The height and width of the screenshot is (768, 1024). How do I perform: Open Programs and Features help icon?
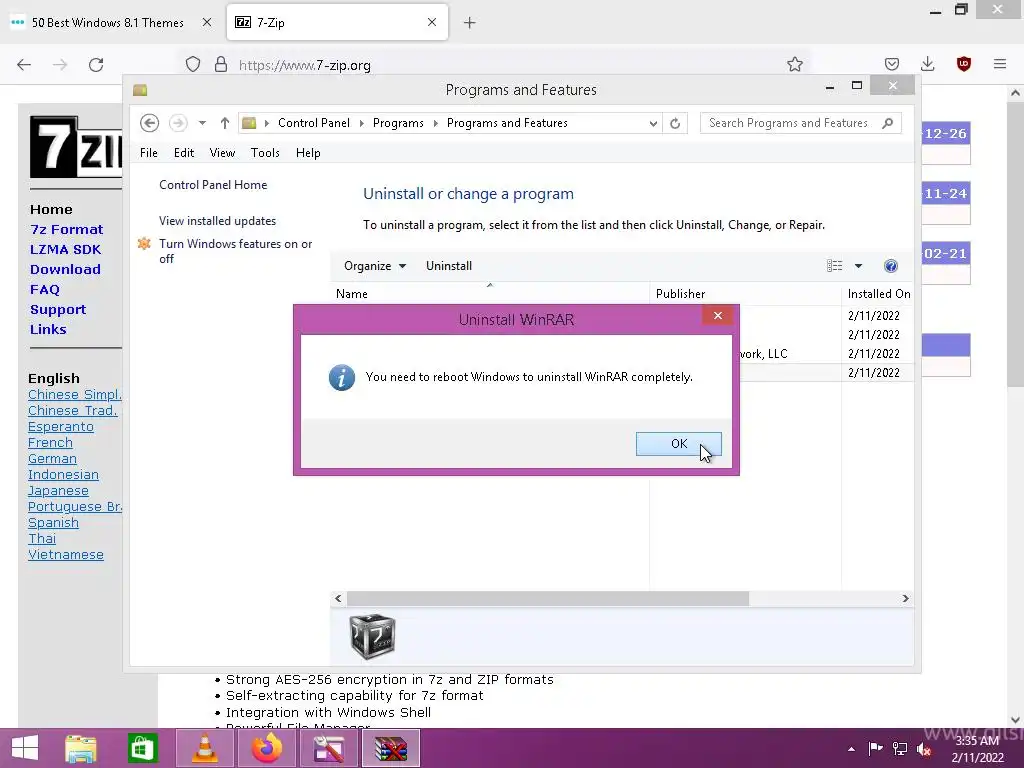click(891, 266)
